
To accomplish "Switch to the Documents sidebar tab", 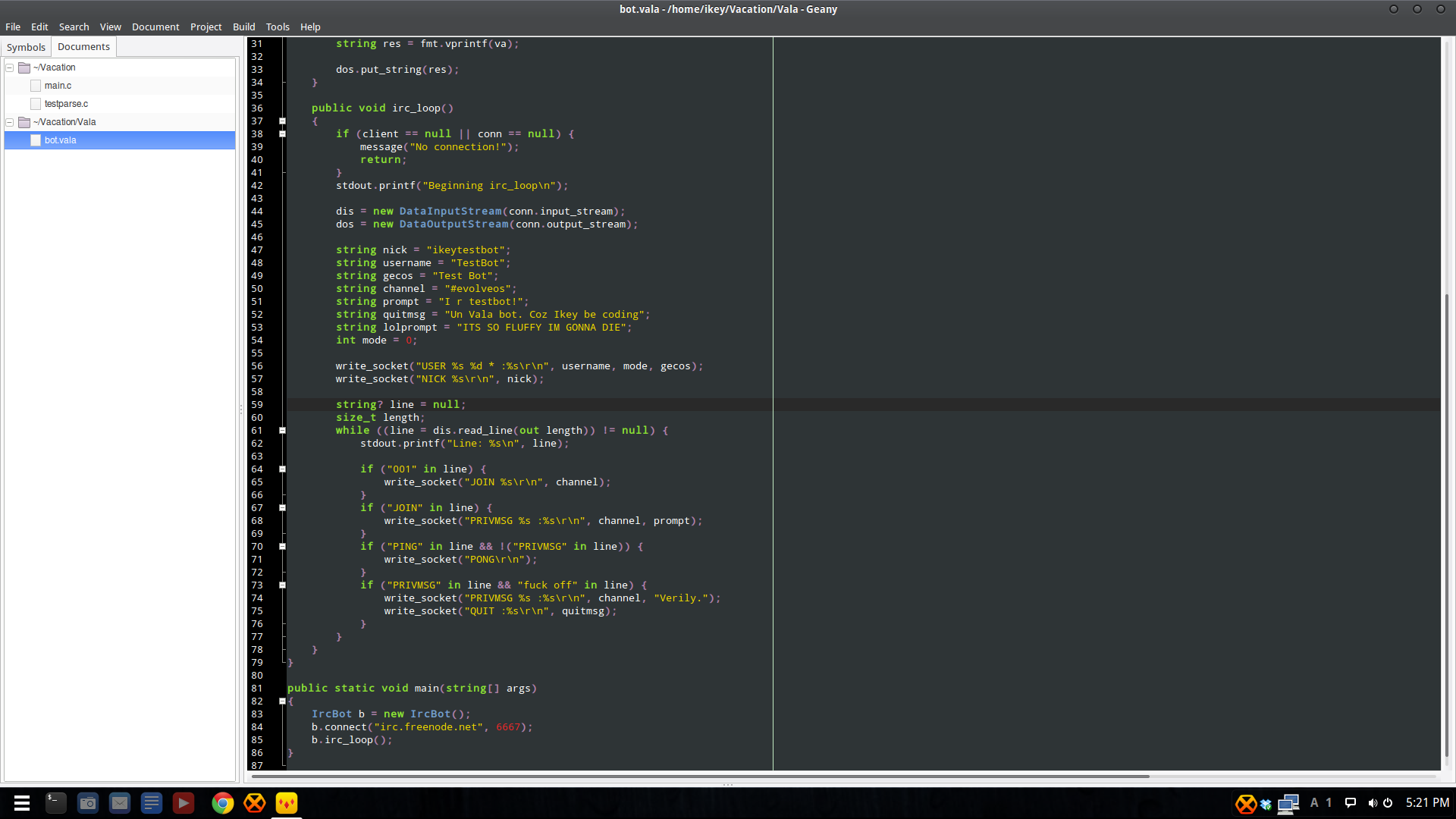I will tap(83, 47).
